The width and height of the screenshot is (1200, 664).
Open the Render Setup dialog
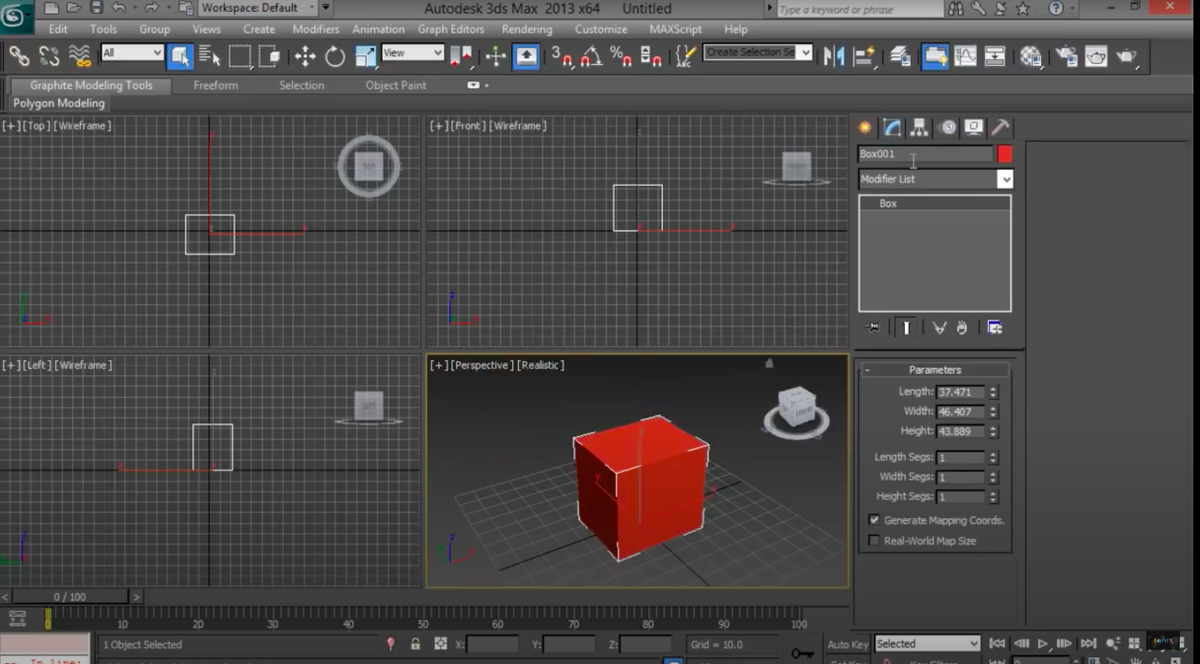(x=1066, y=56)
